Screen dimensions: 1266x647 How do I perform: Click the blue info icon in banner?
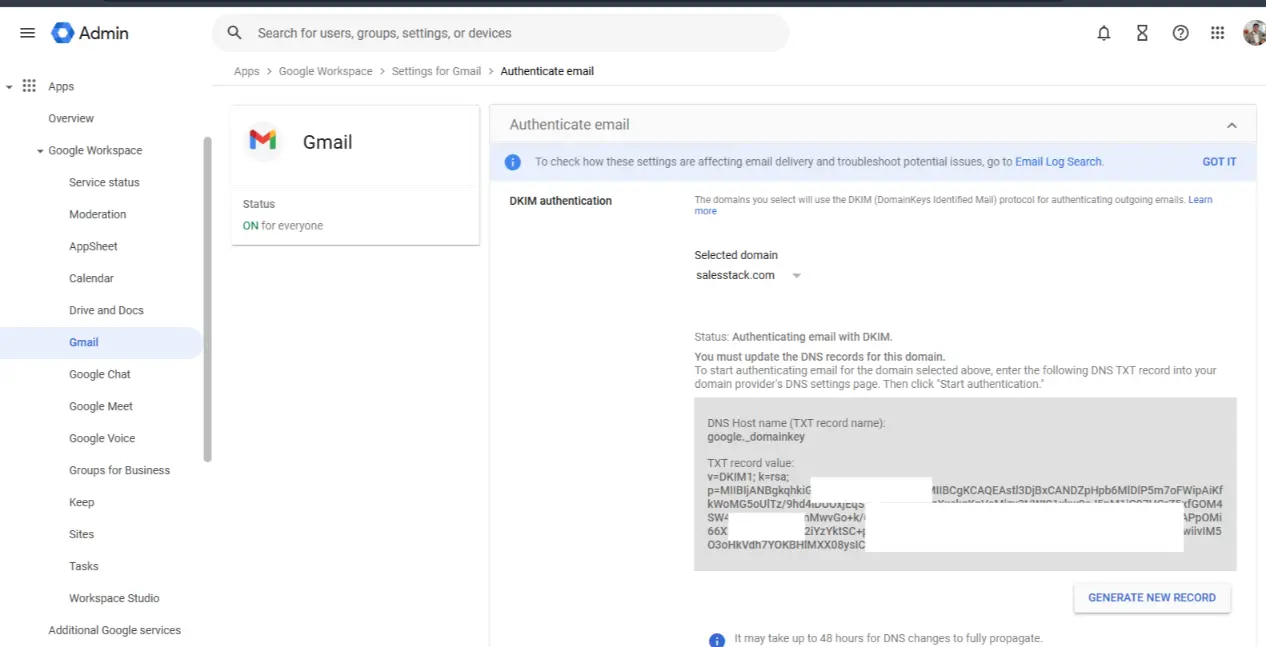pos(512,162)
